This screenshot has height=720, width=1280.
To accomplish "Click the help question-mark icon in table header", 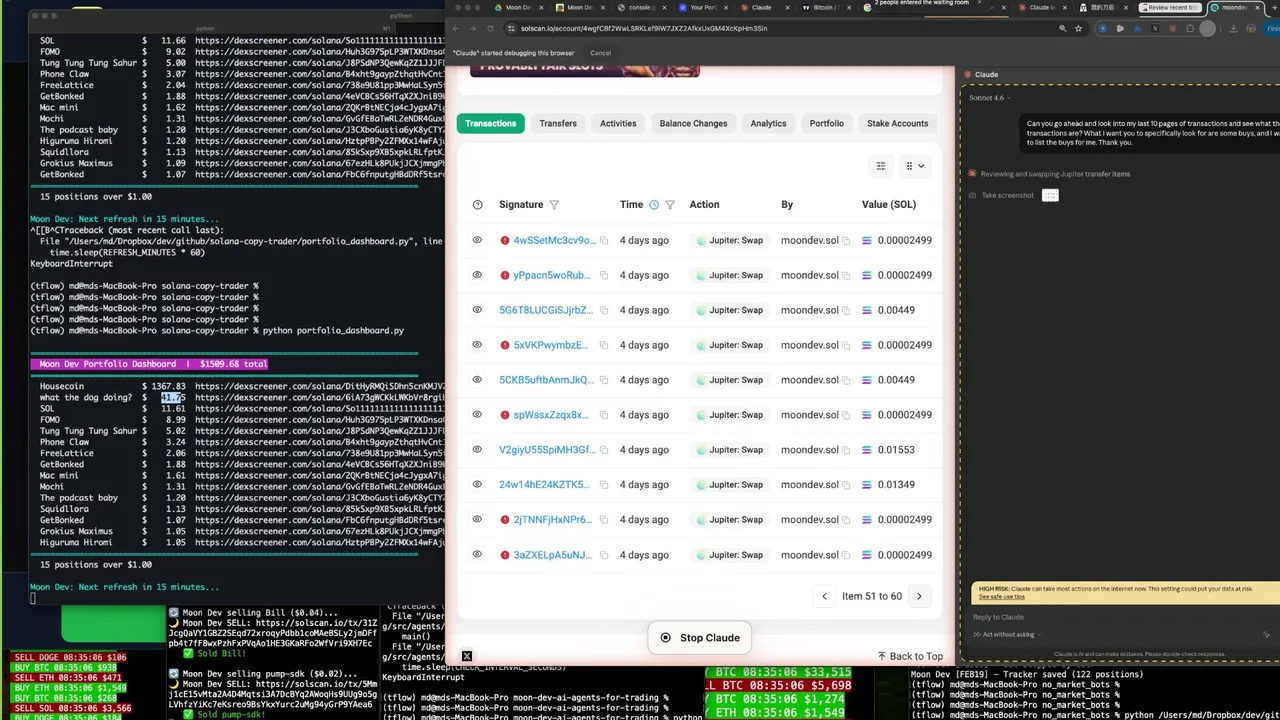I will (x=477, y=205).
